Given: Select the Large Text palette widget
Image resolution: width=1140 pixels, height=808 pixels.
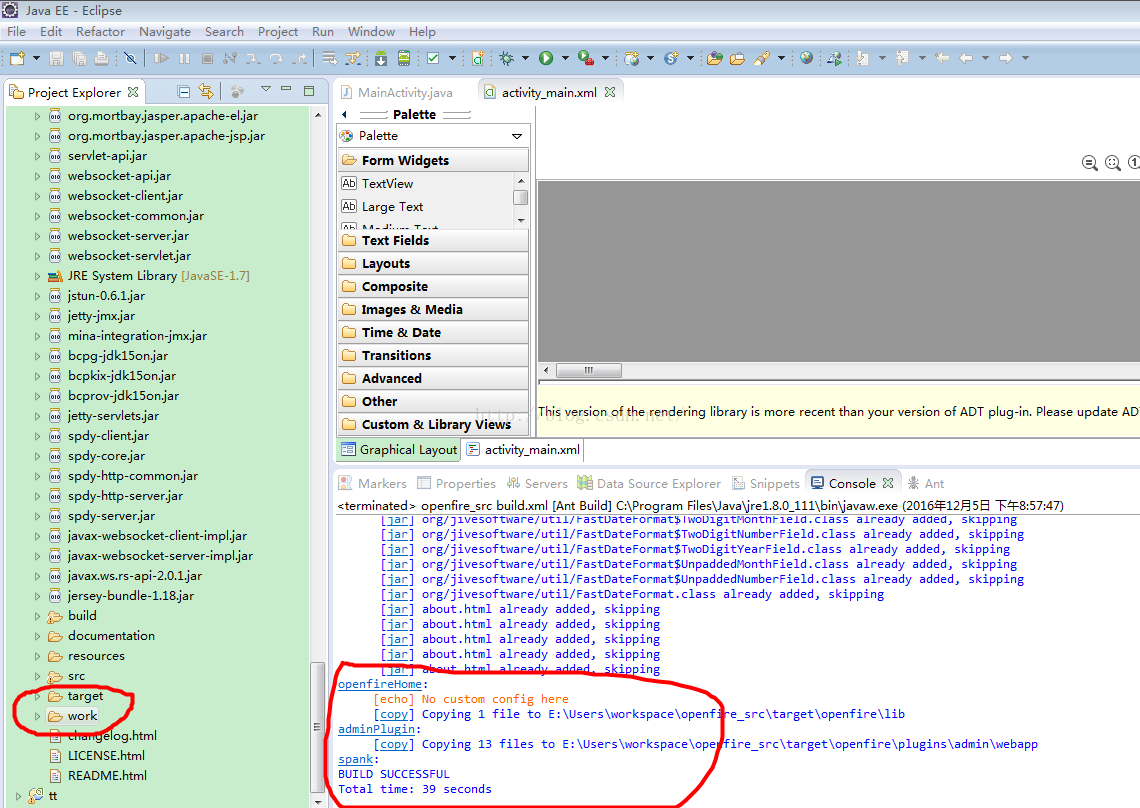Looking at the screenshot, I should click(x=382, y=207).
